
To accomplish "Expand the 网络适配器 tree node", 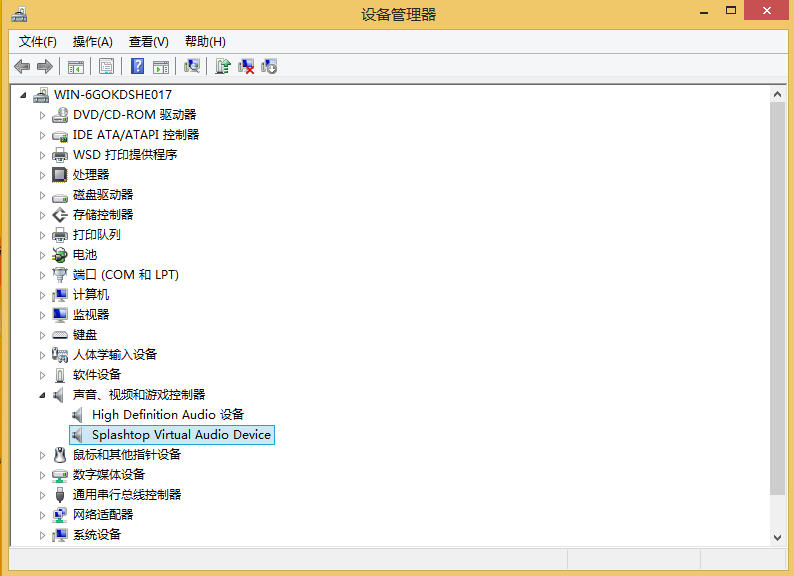I will [42, 515].
